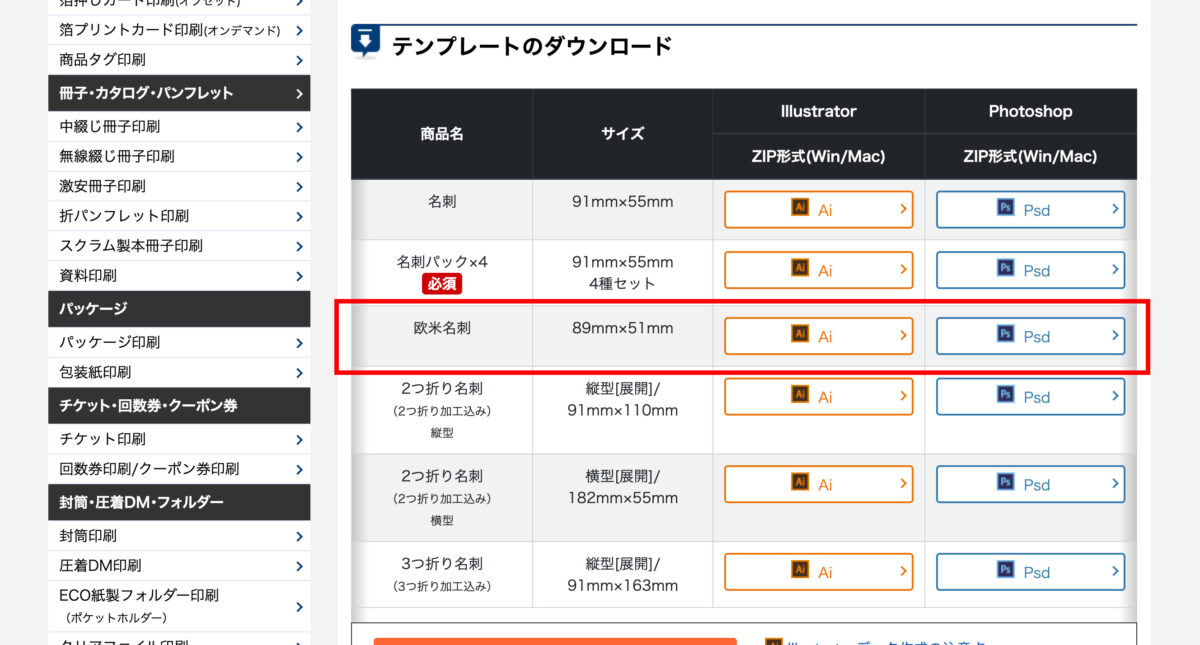
Task: Go to チケット印刷 in the sidebar
Action: tap(102, 439)
